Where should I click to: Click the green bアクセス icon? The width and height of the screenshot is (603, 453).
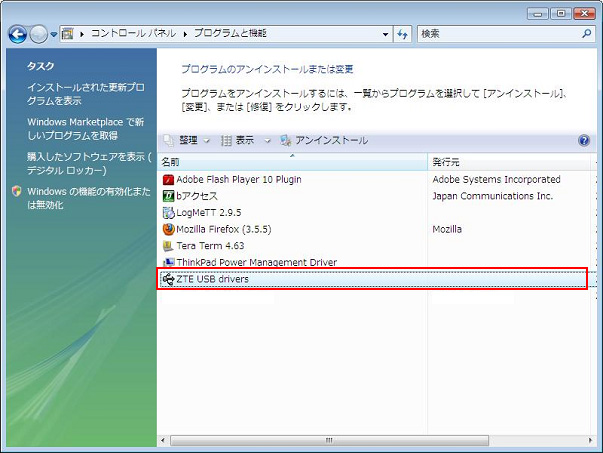coord(168,196)
